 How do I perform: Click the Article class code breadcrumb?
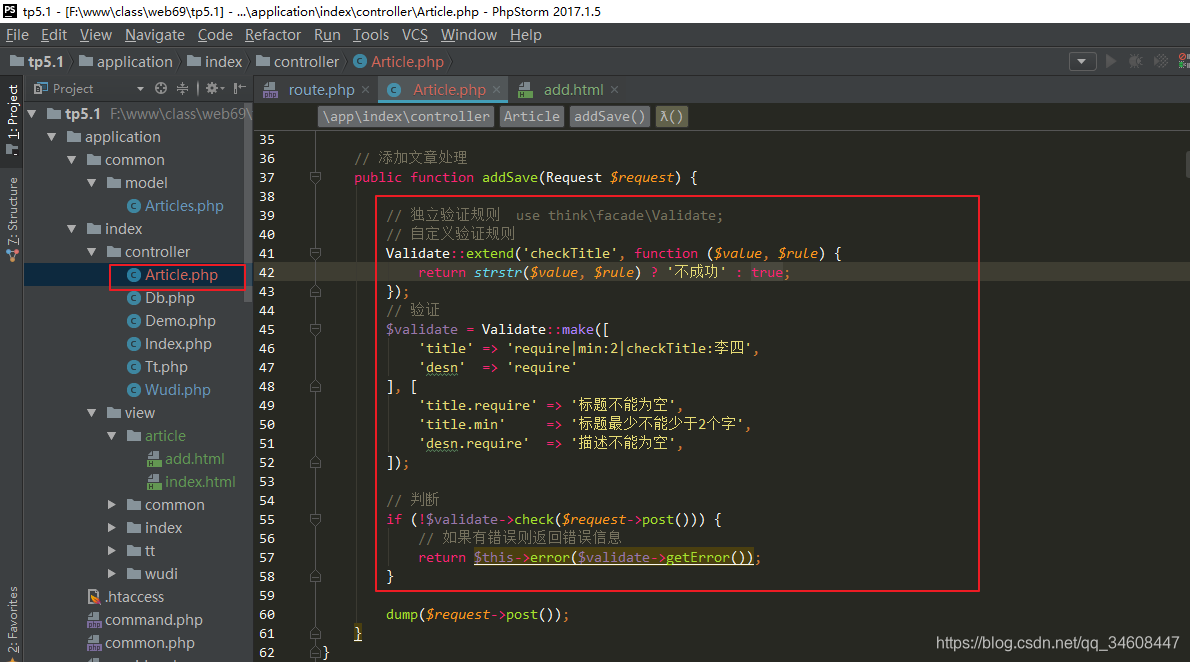coord(531,116)
